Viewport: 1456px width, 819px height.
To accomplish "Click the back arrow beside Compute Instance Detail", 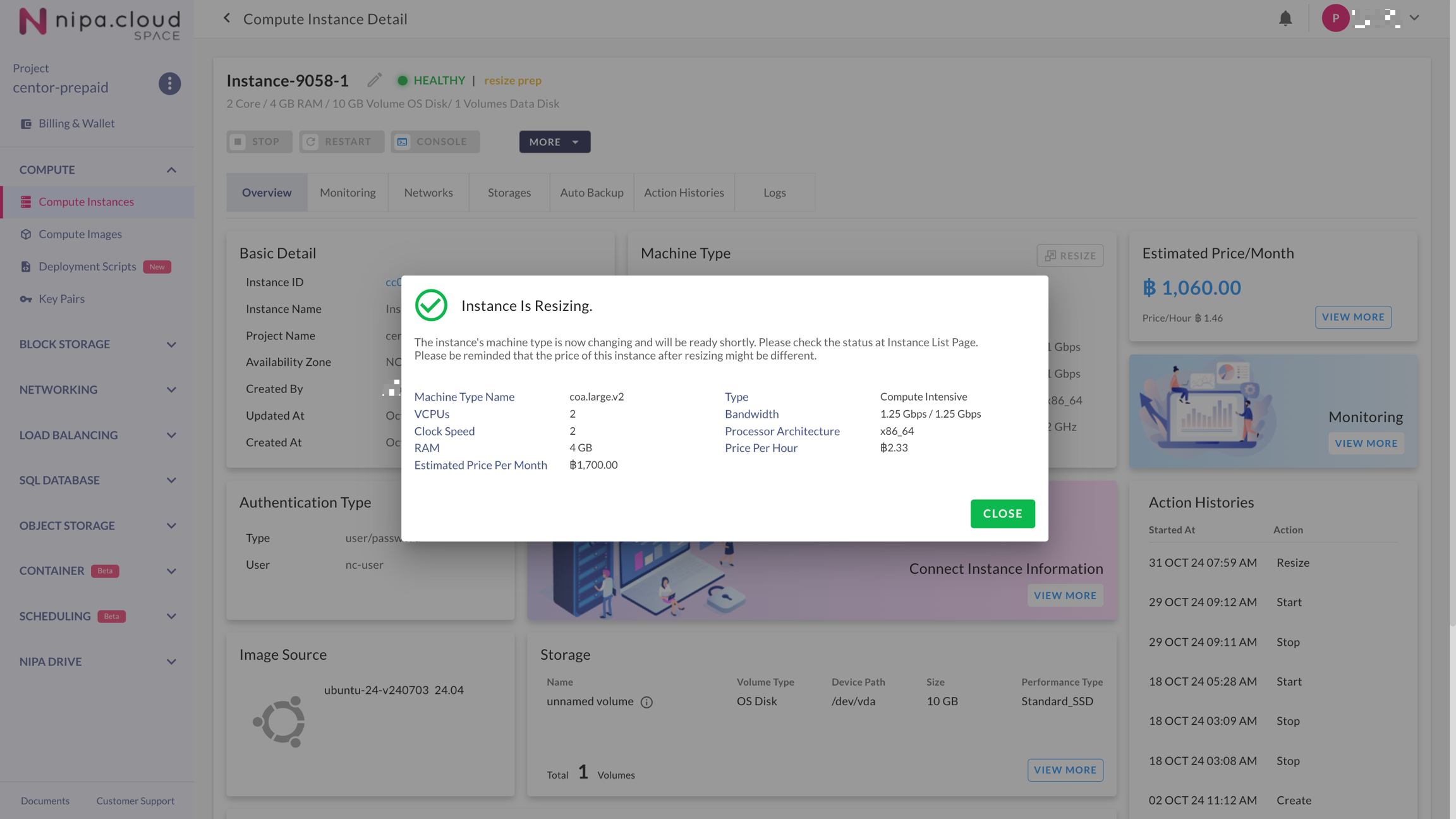I will pos(227,18).
